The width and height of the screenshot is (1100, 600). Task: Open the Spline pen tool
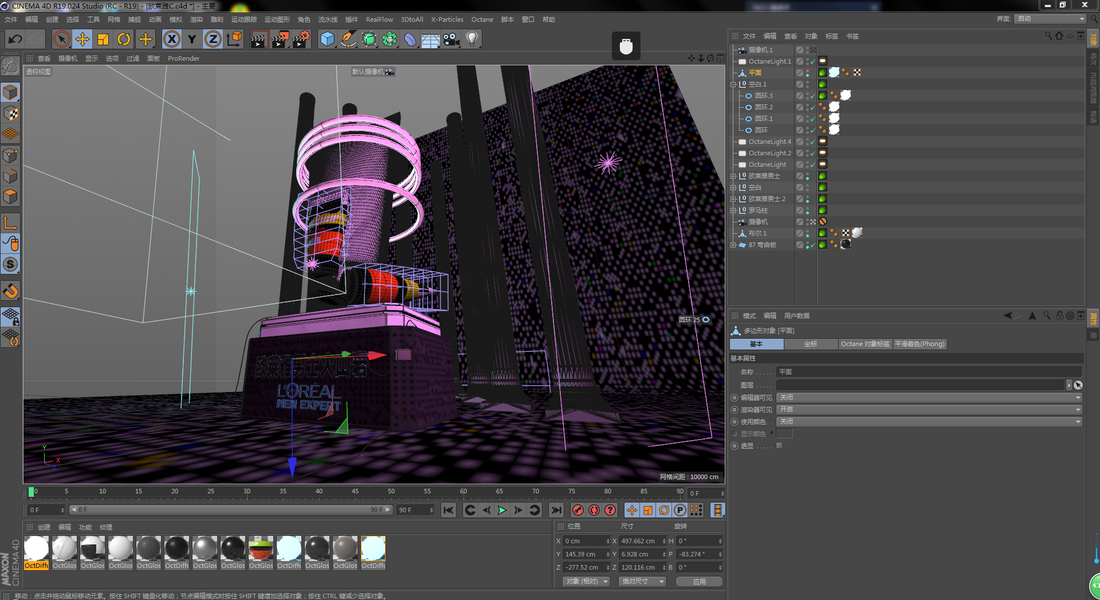348,39
